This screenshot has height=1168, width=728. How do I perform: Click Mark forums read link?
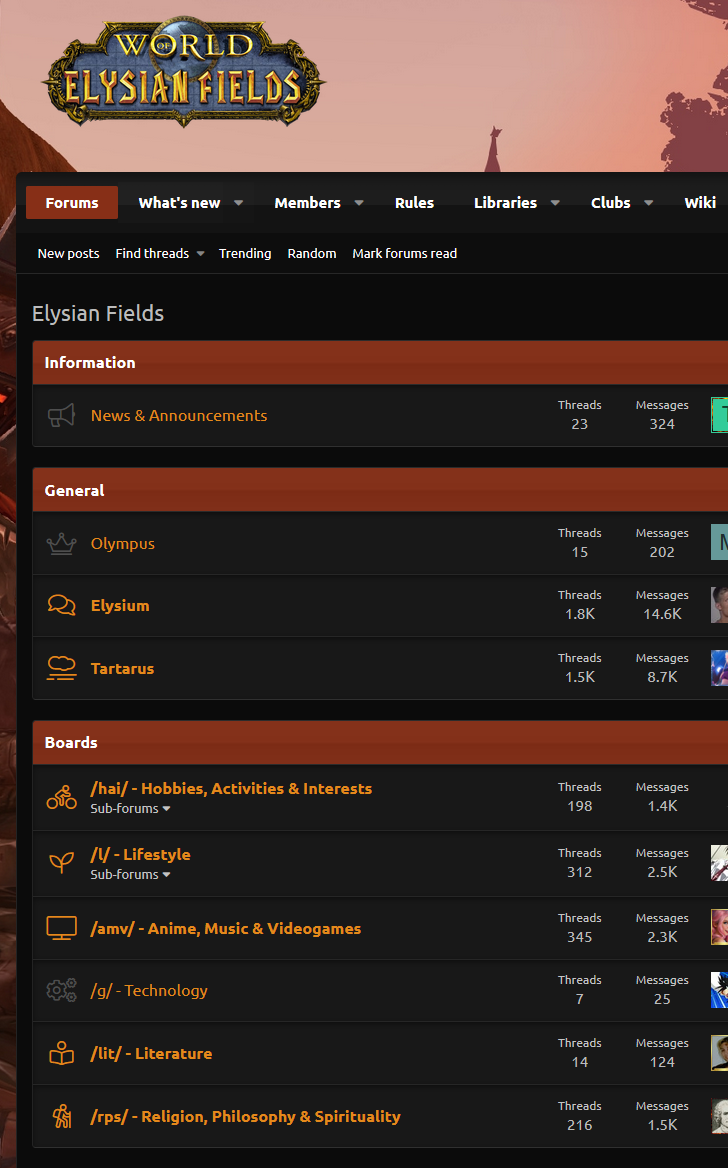(404, 254)
